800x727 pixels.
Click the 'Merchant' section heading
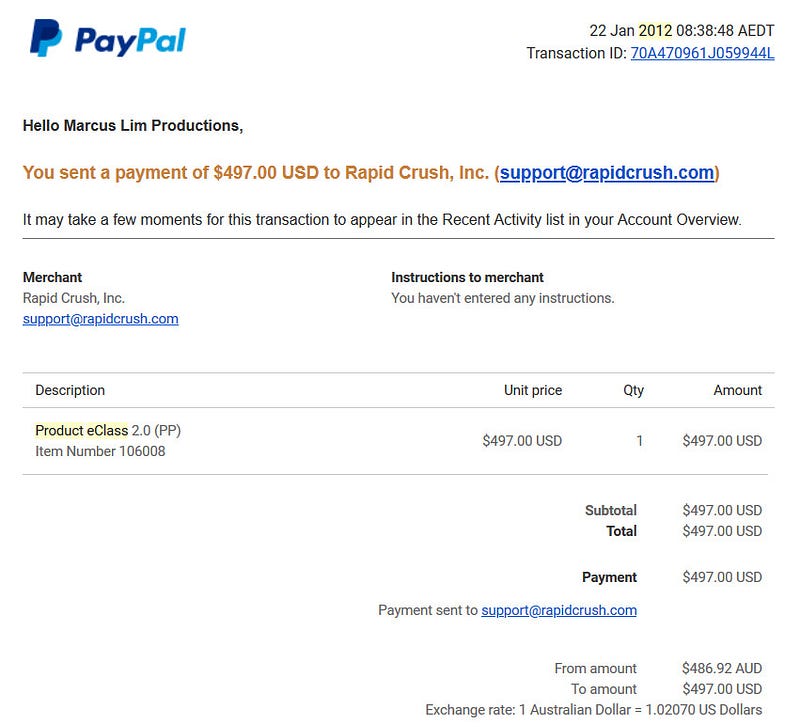click(x=52, y=277)
